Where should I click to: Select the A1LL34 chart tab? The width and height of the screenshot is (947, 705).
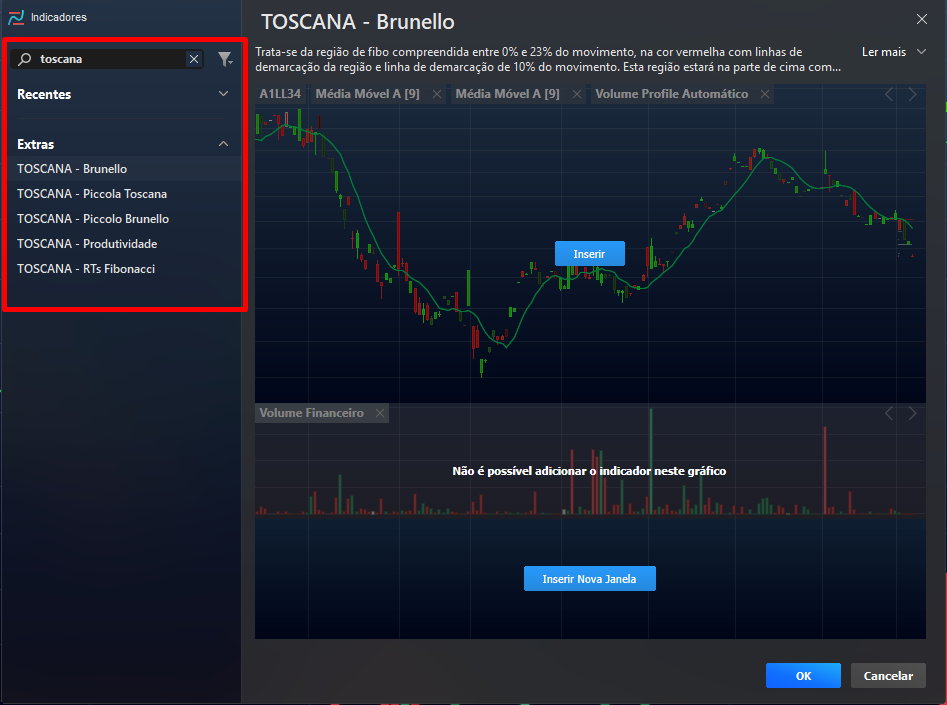pos(280,94)
